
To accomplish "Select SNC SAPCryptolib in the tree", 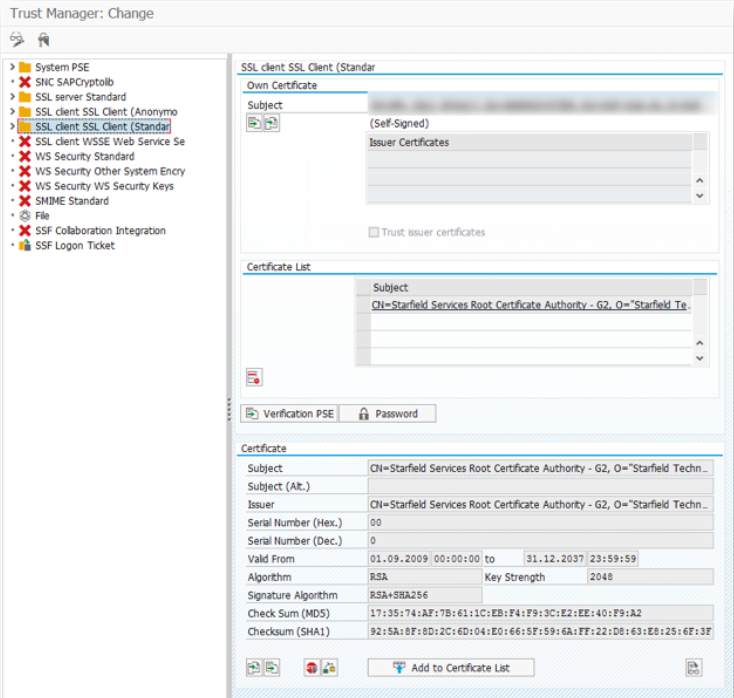I will tap(74, 82).
